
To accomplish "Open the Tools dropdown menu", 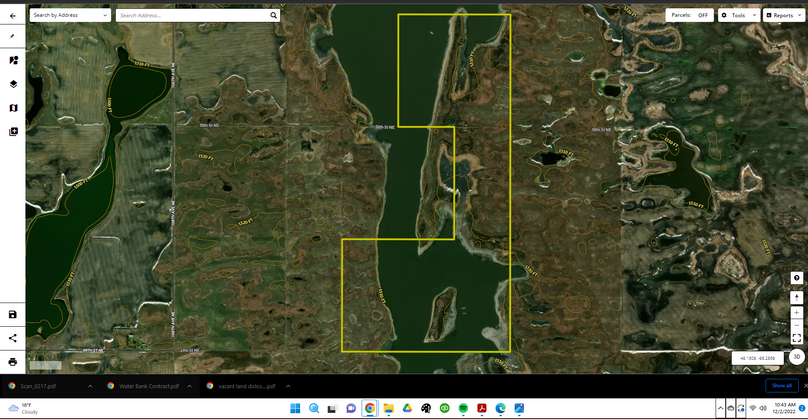I will (738, 15).
